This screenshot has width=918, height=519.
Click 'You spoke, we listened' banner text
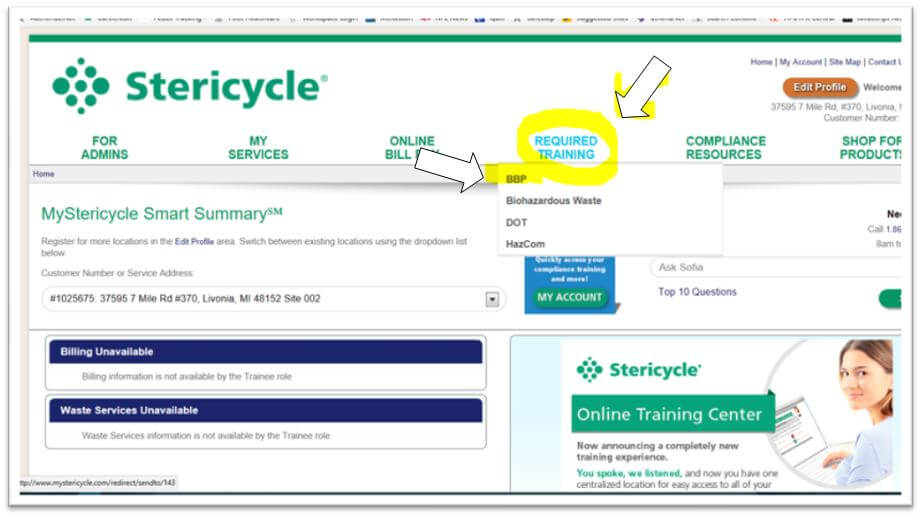pyautogui.click(x=628, y=473)
